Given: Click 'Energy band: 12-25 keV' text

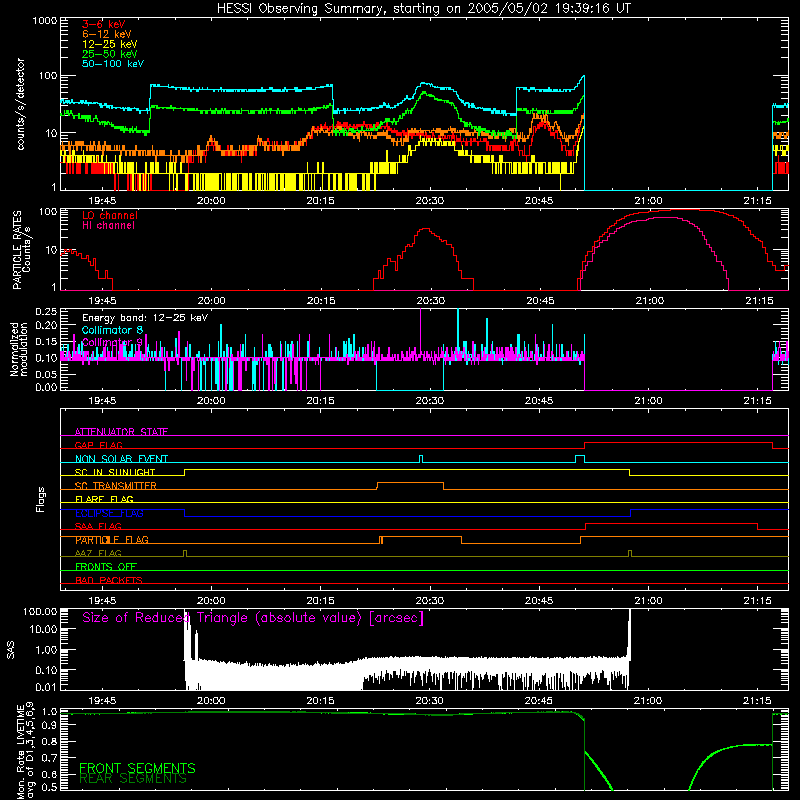Looking at the screenshot, I should [145, 318].
